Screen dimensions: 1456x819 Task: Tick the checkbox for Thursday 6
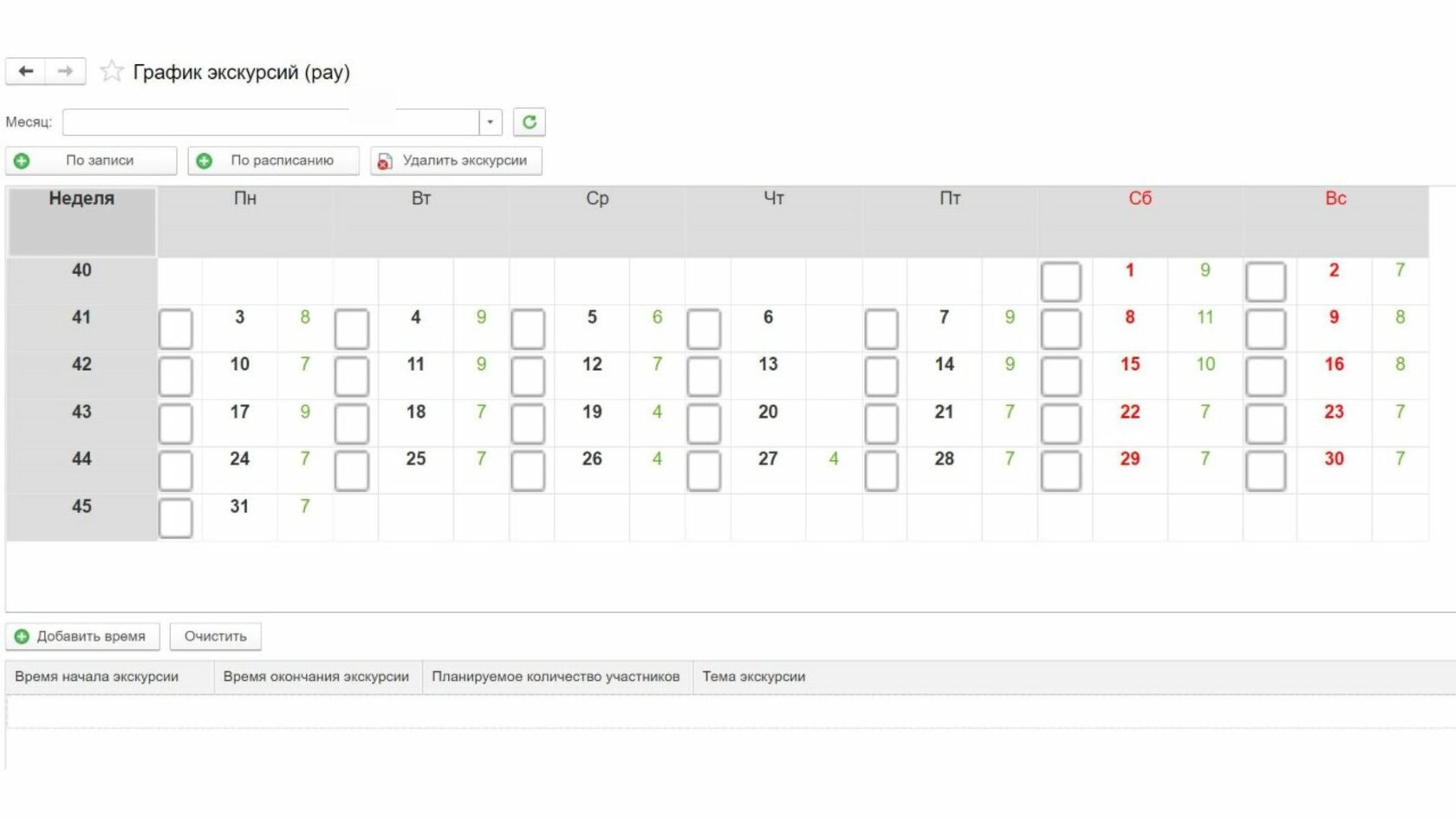point(704,329)
